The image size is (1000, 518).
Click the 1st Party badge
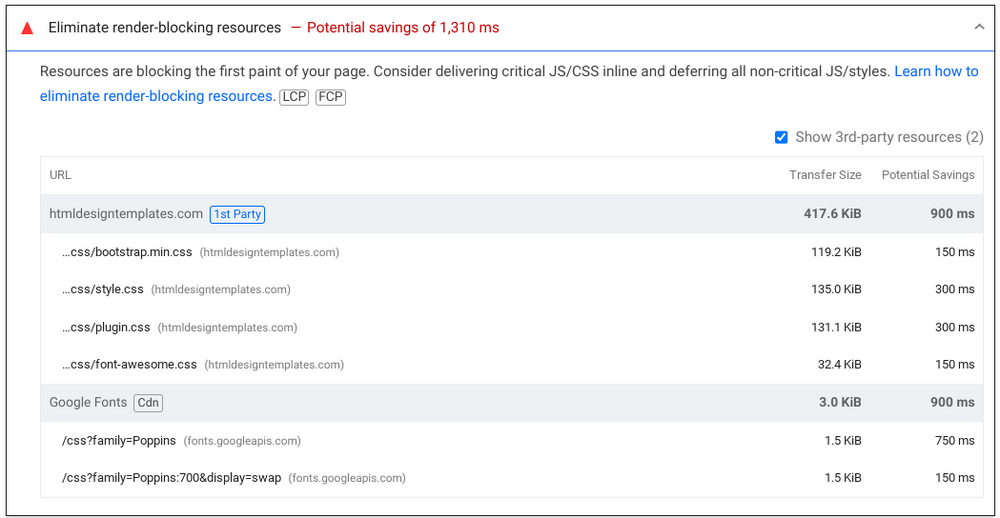(x=237, y=214)
